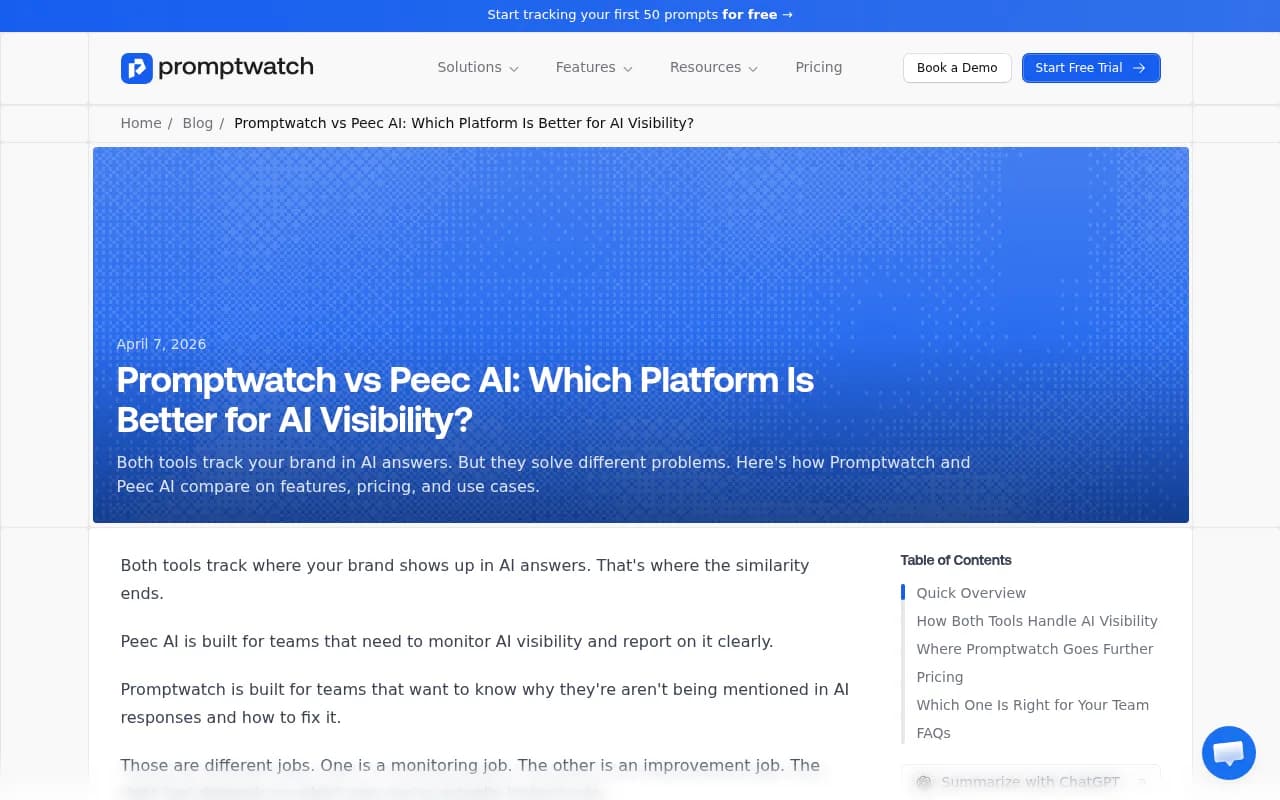The width and height of the screenshot is (1280, 800).
Task: Expand the Resources dropdown menu
Action: coord(714,67)
